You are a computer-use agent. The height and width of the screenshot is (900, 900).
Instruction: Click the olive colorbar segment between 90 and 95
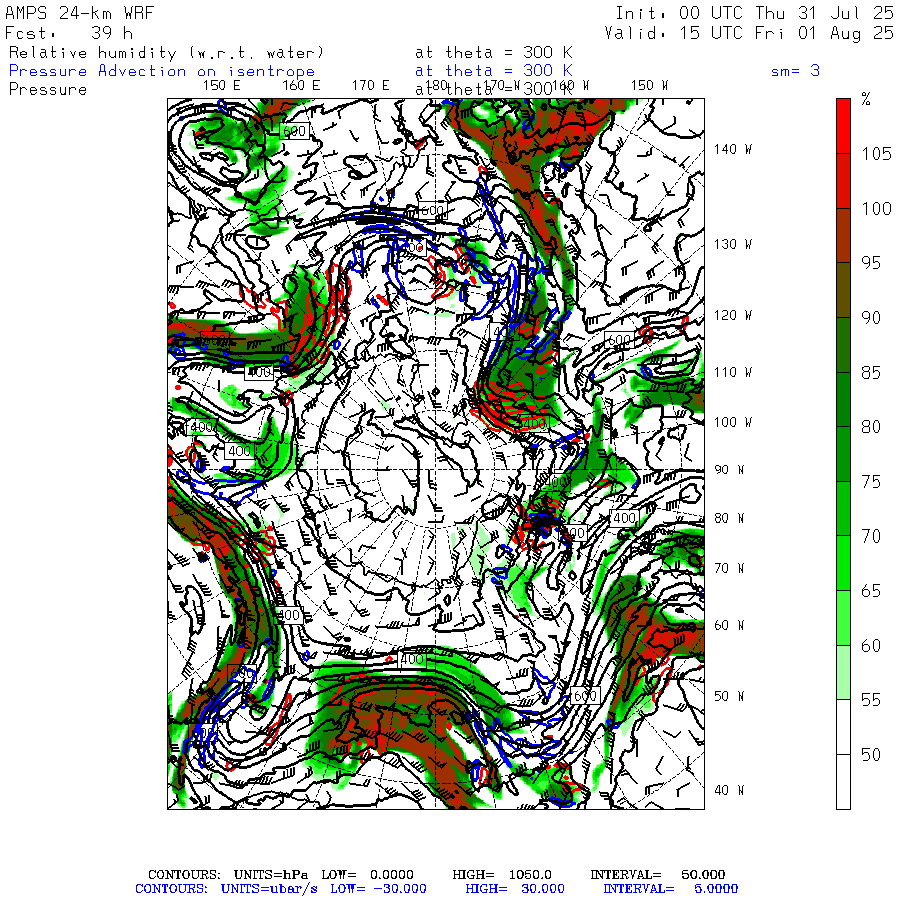pyautogui.click(x=843, y=290)
